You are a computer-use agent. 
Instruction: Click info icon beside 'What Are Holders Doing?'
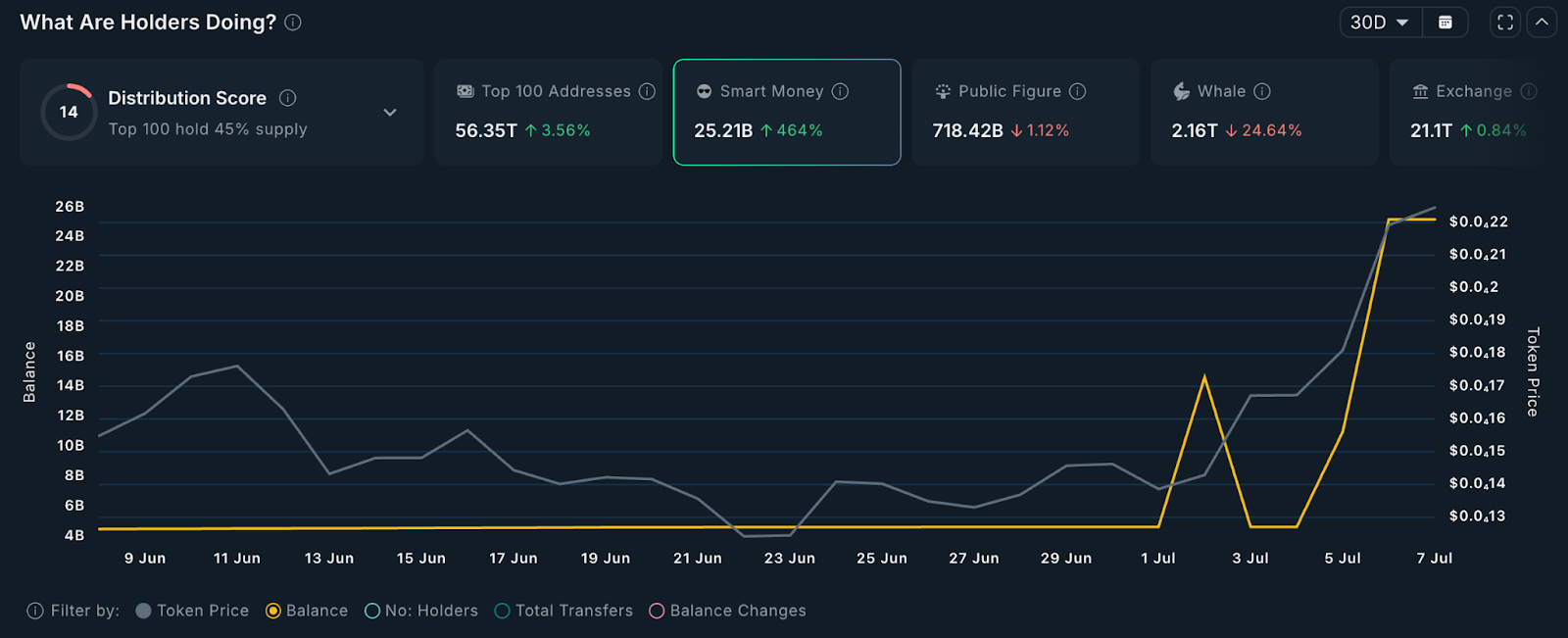pos(293,23)
